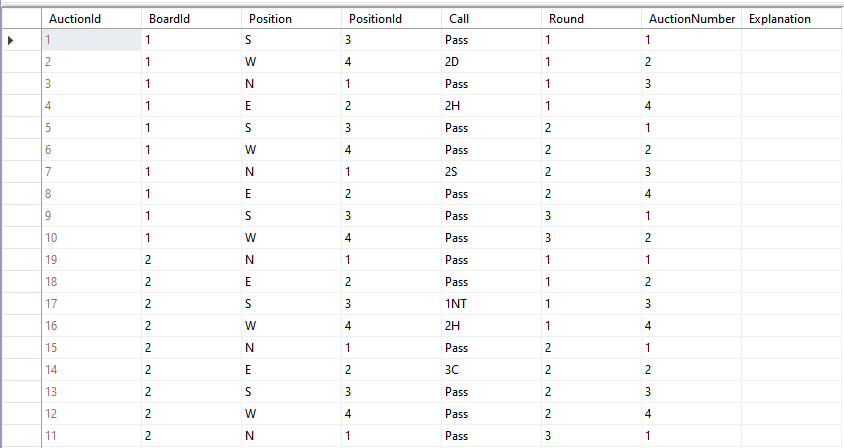Click the Position column header
844x448 pixels.
click(x=292, y=19)
